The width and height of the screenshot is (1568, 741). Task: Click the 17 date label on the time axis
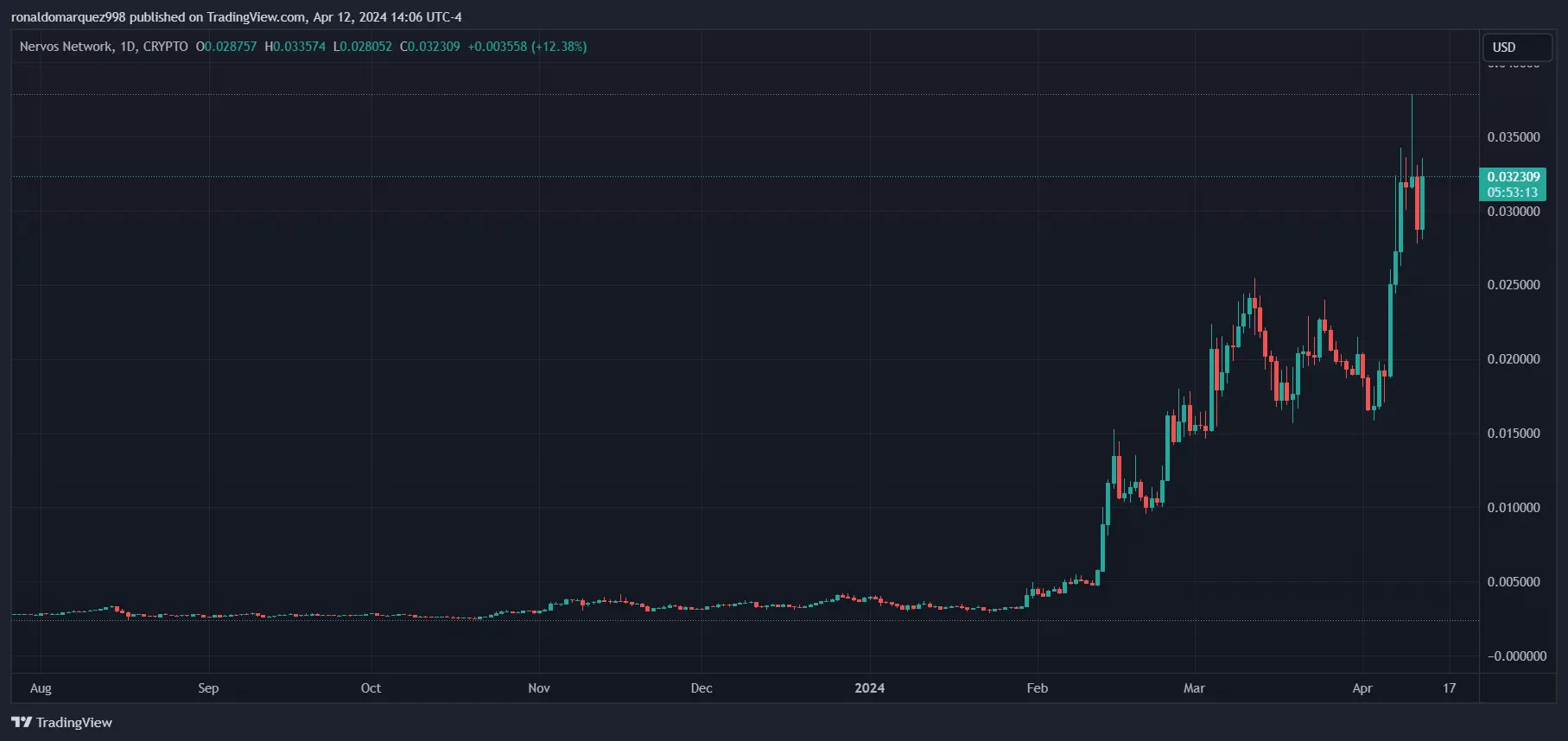click(x=1450, y=688)
